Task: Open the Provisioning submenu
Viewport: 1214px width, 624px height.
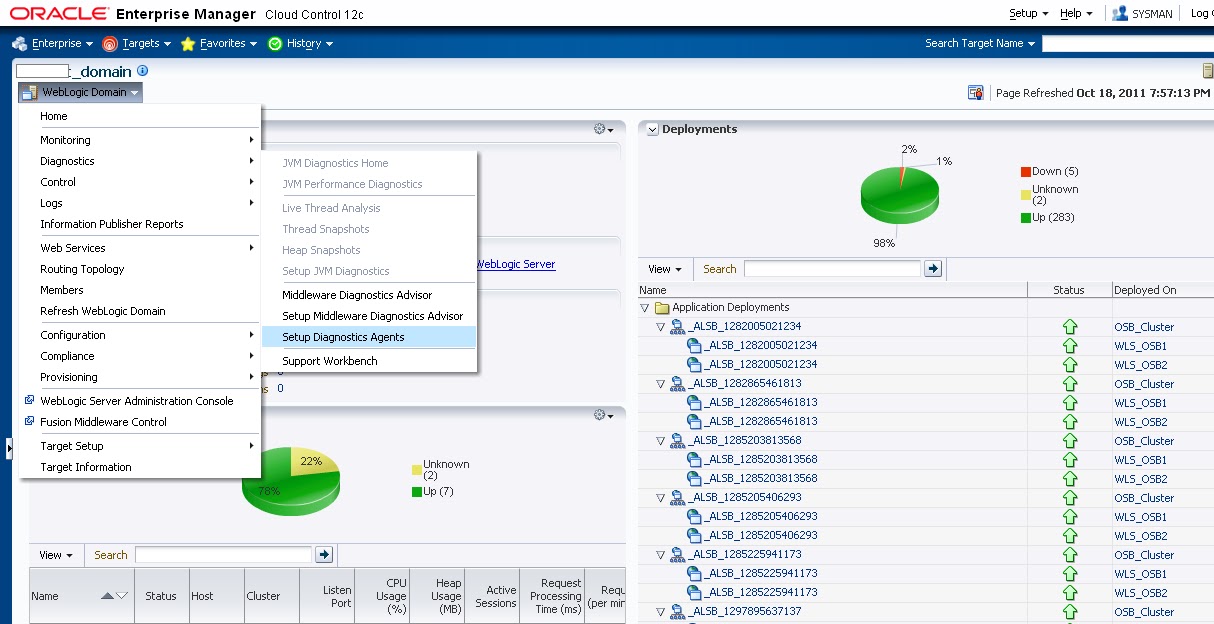Action: [140, 377]
